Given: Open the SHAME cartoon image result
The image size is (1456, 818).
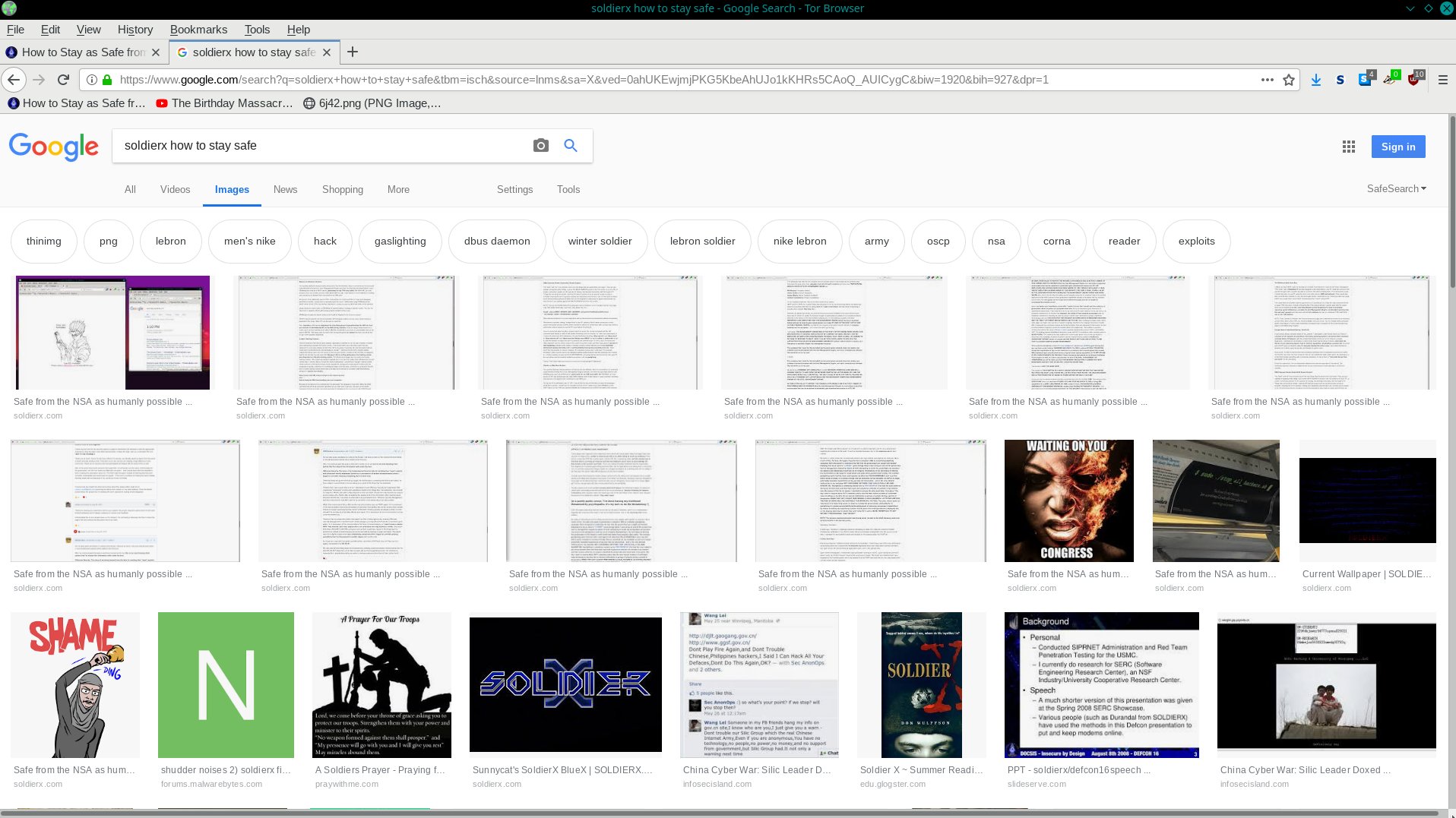Looking at the screenshot, I should (x=75, y=685).
